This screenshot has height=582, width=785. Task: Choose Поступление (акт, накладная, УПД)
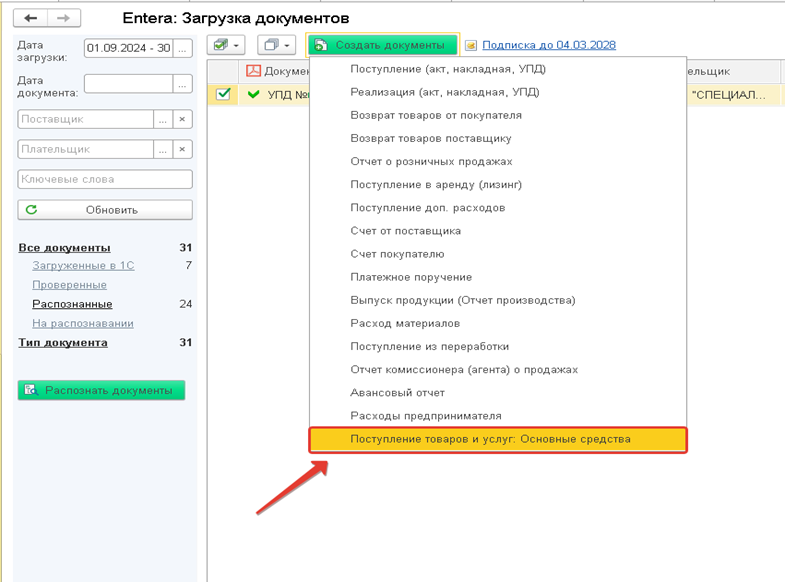(x=498, y=69)
